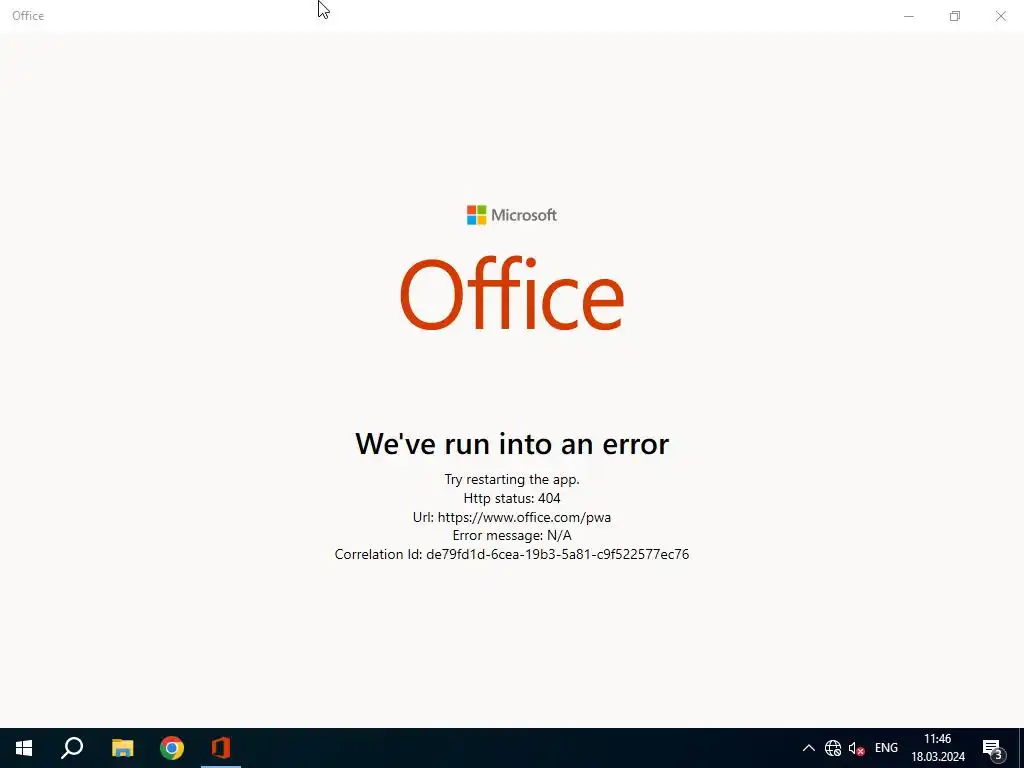
Task: Click the "We've run into an error" heading
Action: pos(512,444)
